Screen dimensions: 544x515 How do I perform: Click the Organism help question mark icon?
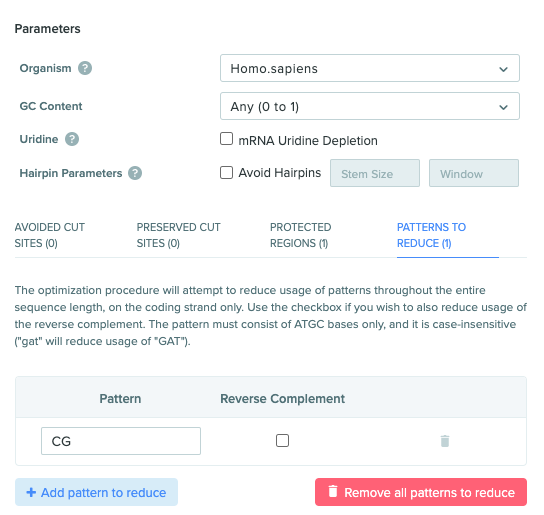tap(85, 68)
